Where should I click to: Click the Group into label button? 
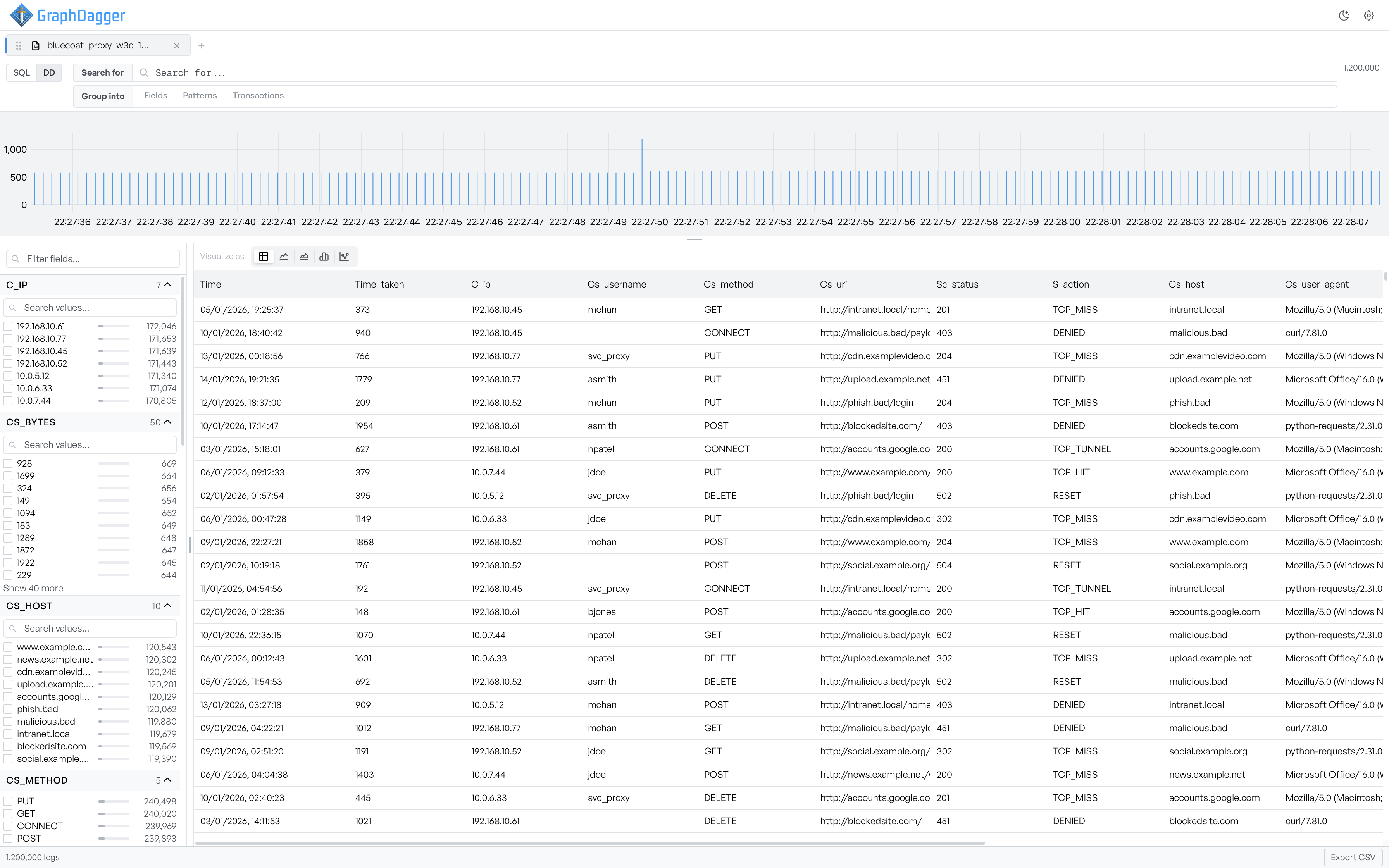(103, 96)
